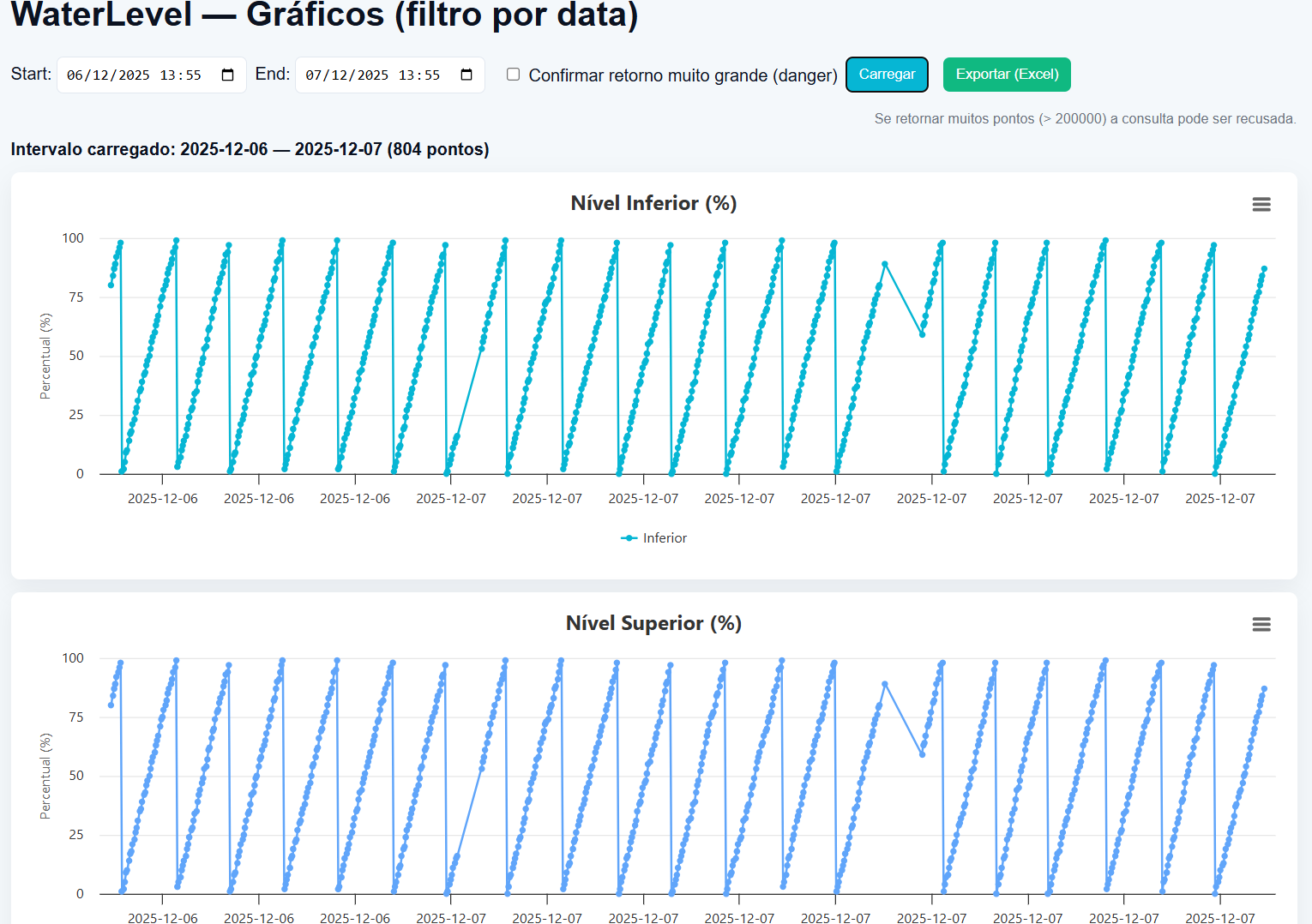Open the calendar picker in Start field

click(x=227, y=75)
